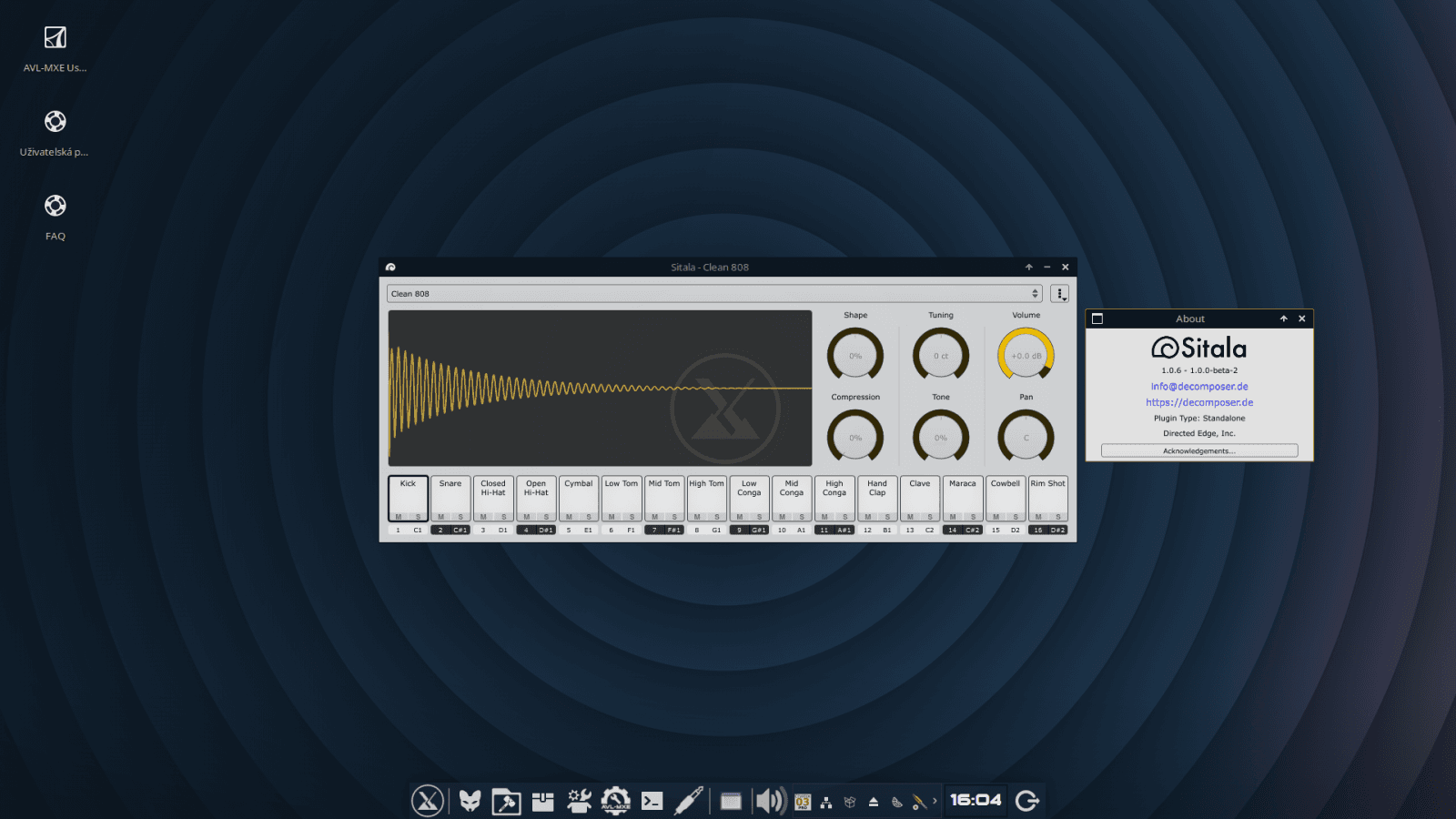The width and height of the screenshot is (1456, 819).
Task: Select the Snare pad
Action: (x=450, y=496)
